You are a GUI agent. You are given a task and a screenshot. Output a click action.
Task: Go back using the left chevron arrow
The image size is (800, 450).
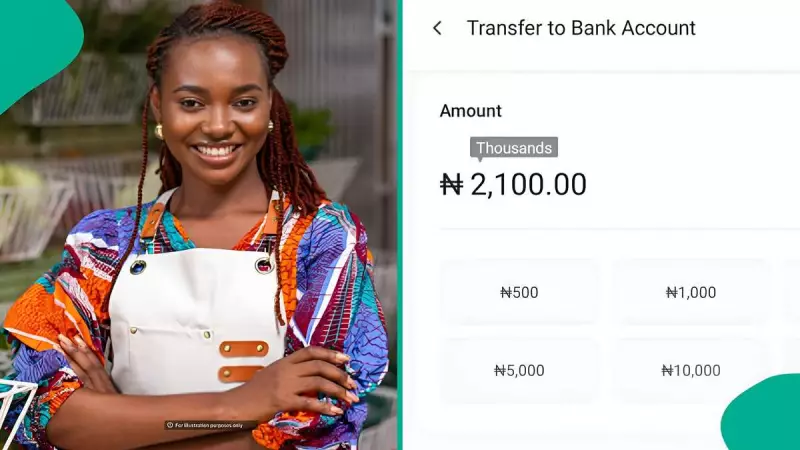[437, 28]
